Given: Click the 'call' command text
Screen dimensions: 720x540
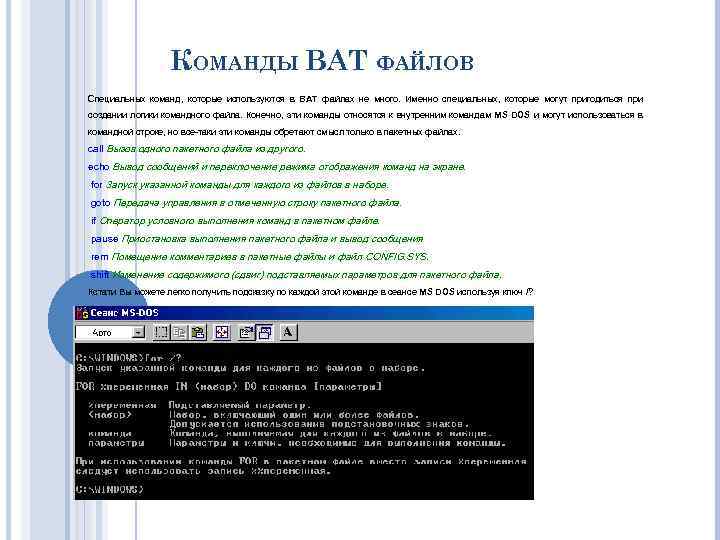Looking at the screenshot, I should pos(96,149).
